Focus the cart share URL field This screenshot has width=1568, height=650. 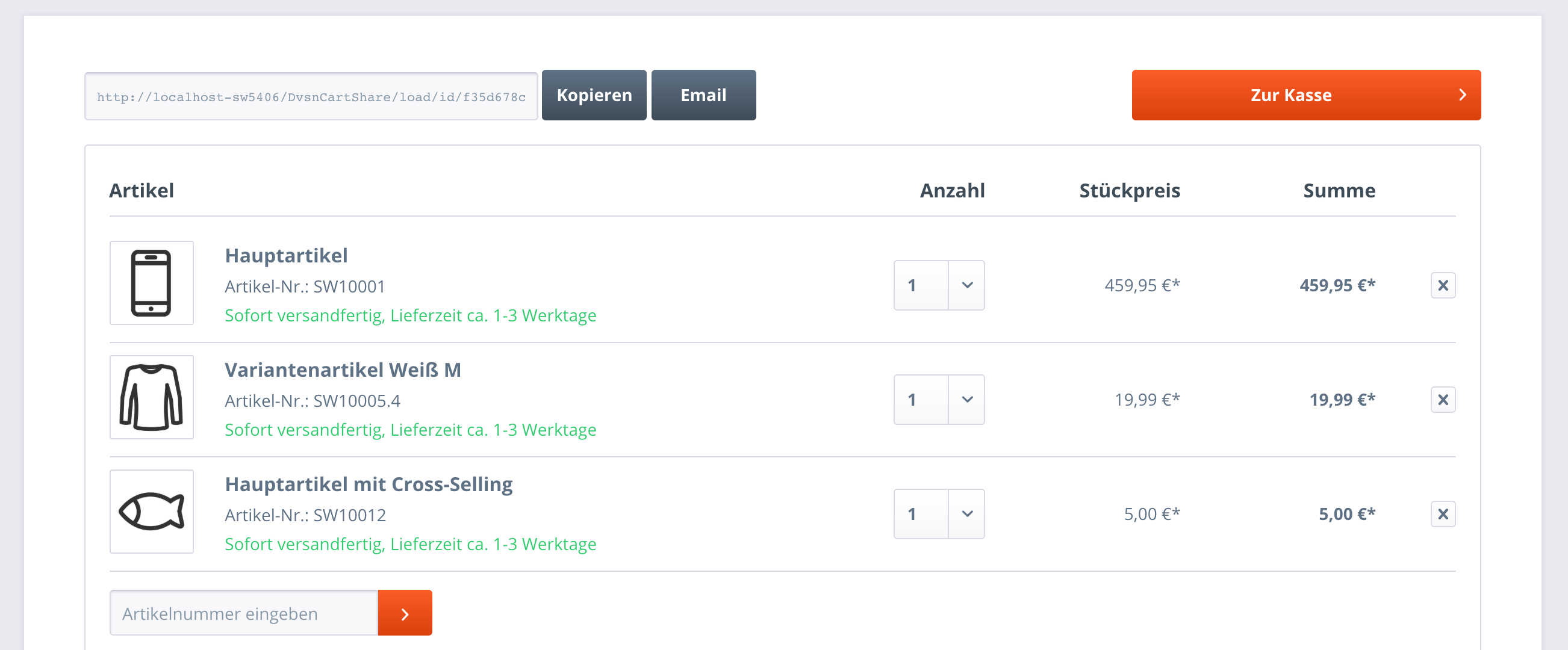311,96
